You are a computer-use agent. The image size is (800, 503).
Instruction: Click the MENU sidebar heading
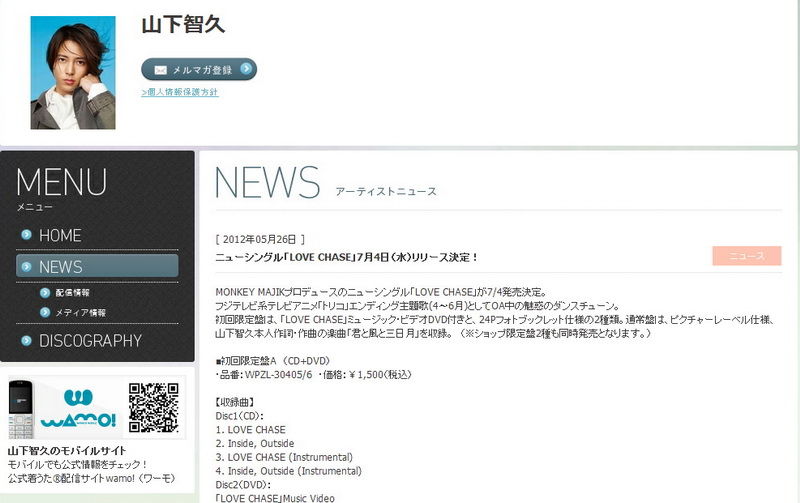[x=61, y=182]
